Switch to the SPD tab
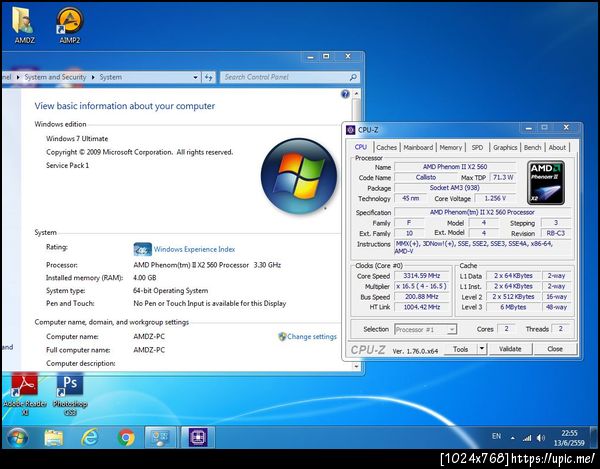The width and height of the screenshot is (600, 469). pos(477,147)
